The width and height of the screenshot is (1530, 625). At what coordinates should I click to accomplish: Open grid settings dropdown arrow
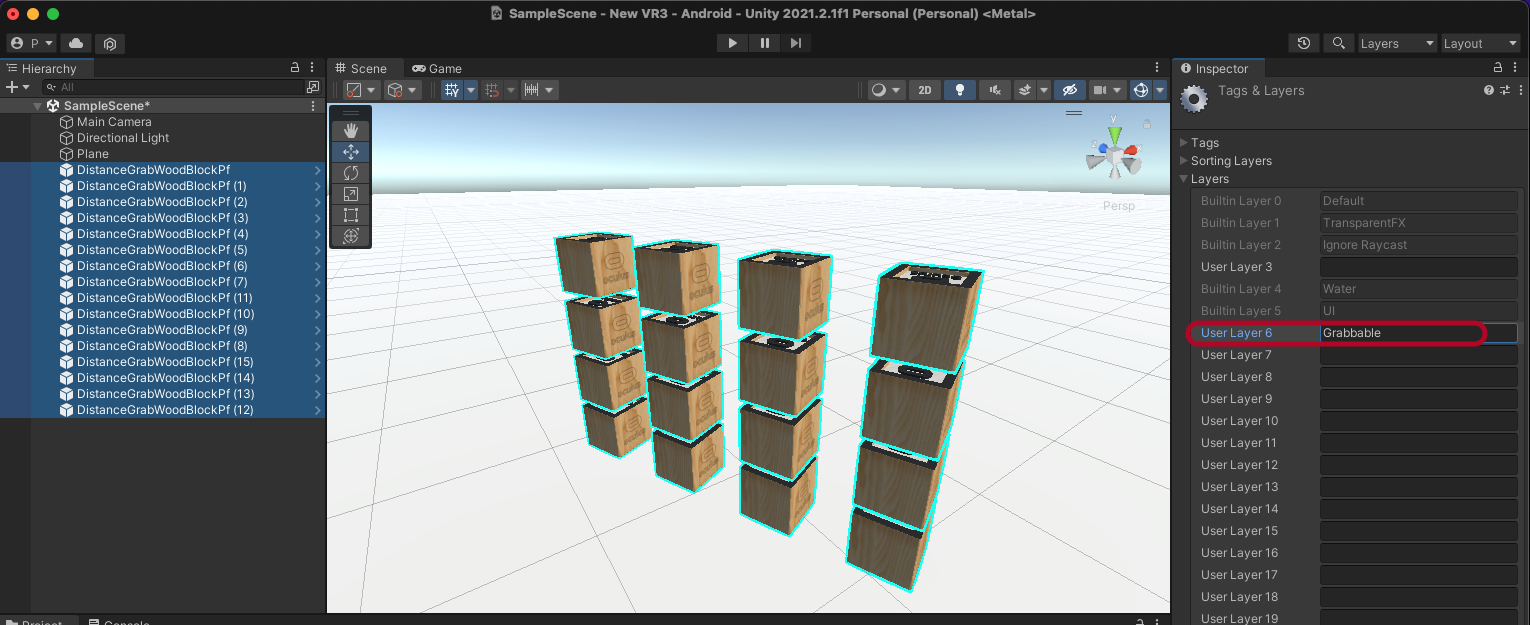pos(471,90)
